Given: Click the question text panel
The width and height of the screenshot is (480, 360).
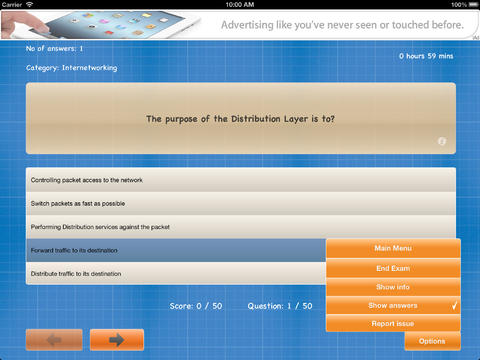Looking at the screenshot, I should [241, 118].
